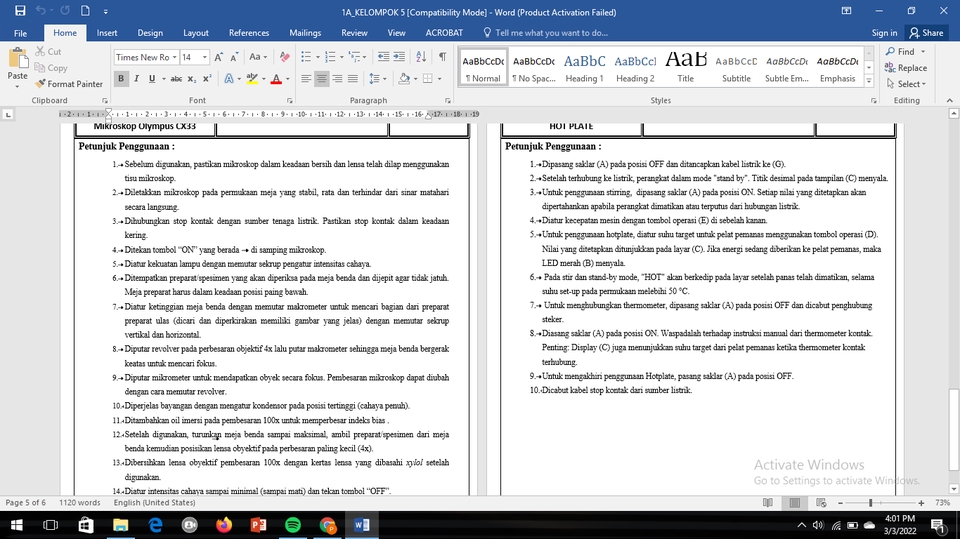Screen dimensions: 960x539
Task: Click the vertical scrollbar thumb
Action: click(954, 431)
